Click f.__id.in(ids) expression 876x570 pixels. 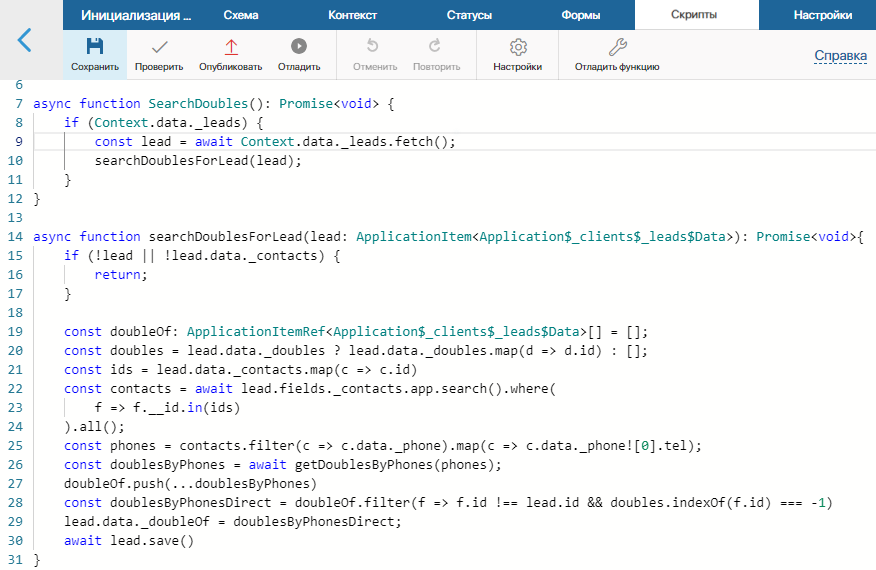pyautogui.click(x=186, y=407)
